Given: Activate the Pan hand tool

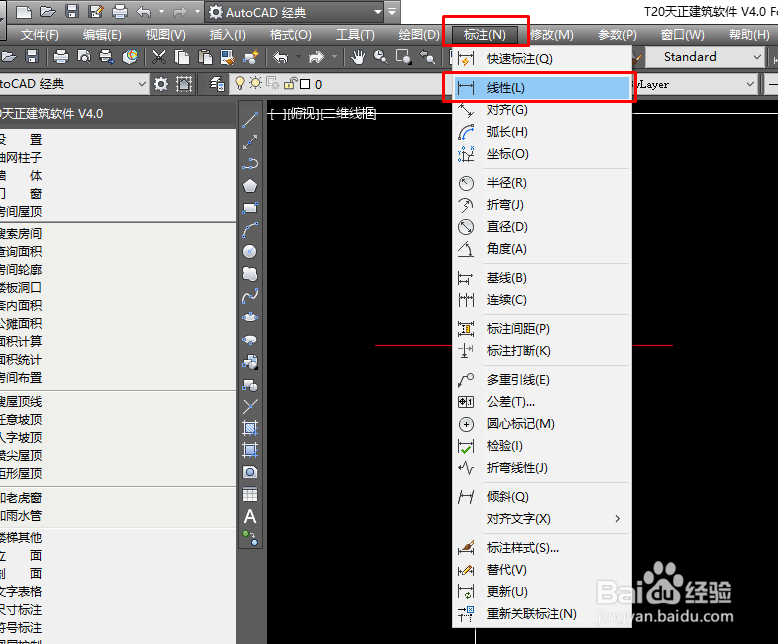Looking at the screenshot, I should pos(358,57).
